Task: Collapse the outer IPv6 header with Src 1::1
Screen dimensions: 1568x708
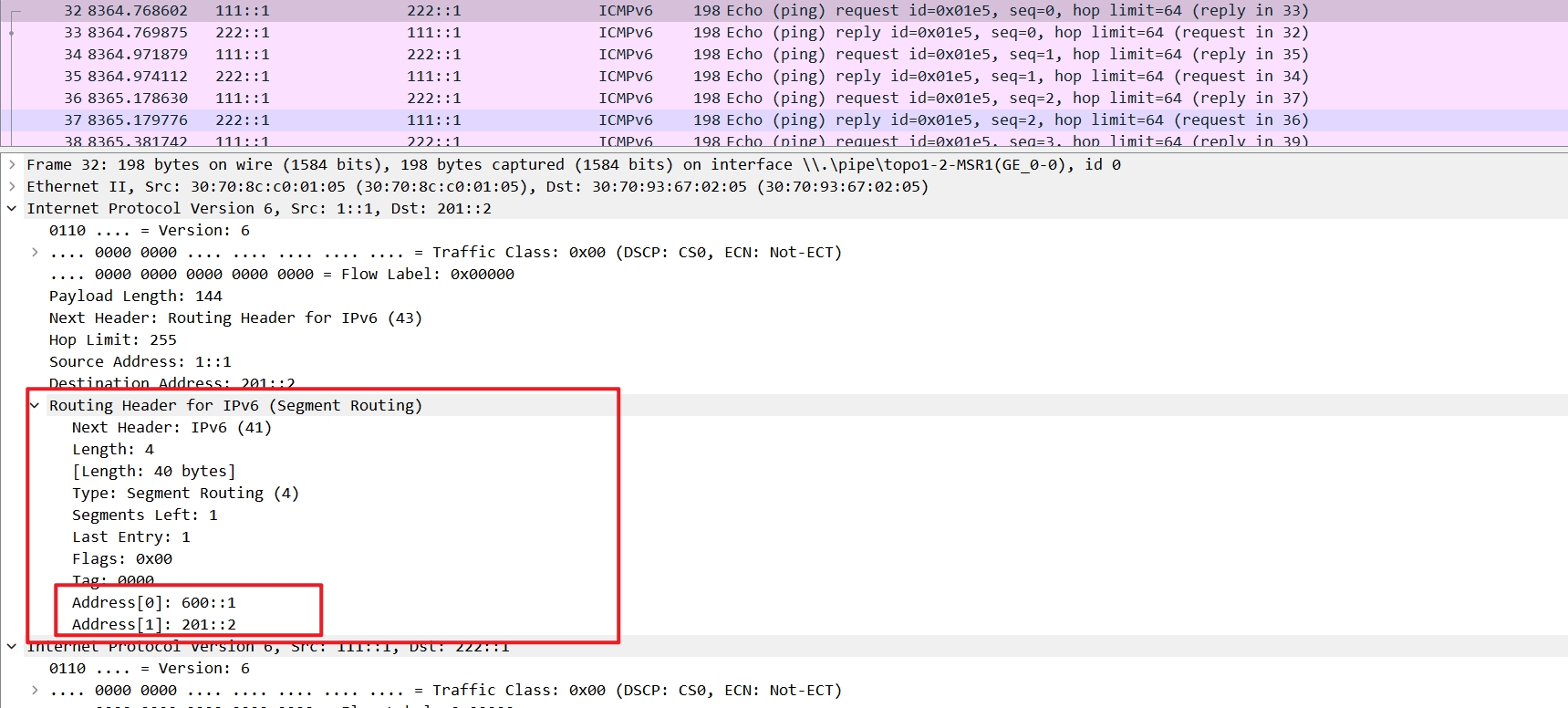Action: click(x=12, y=208)
